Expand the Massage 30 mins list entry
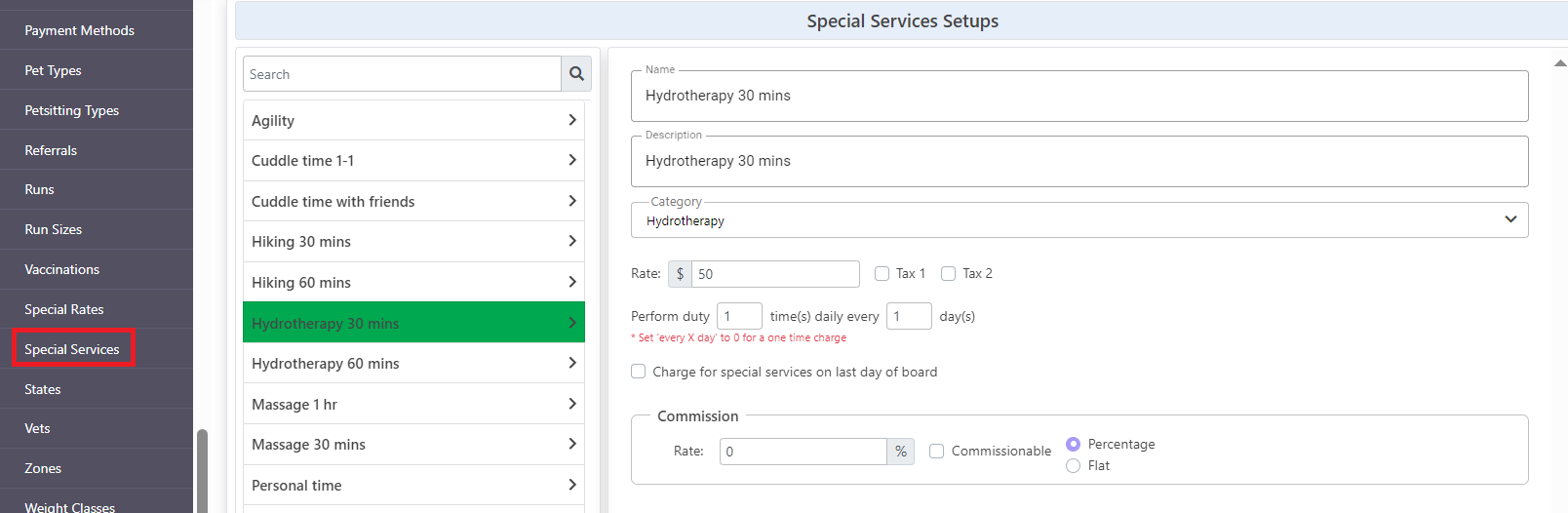This screenshot has height=513, width=1568. [413, 444]
